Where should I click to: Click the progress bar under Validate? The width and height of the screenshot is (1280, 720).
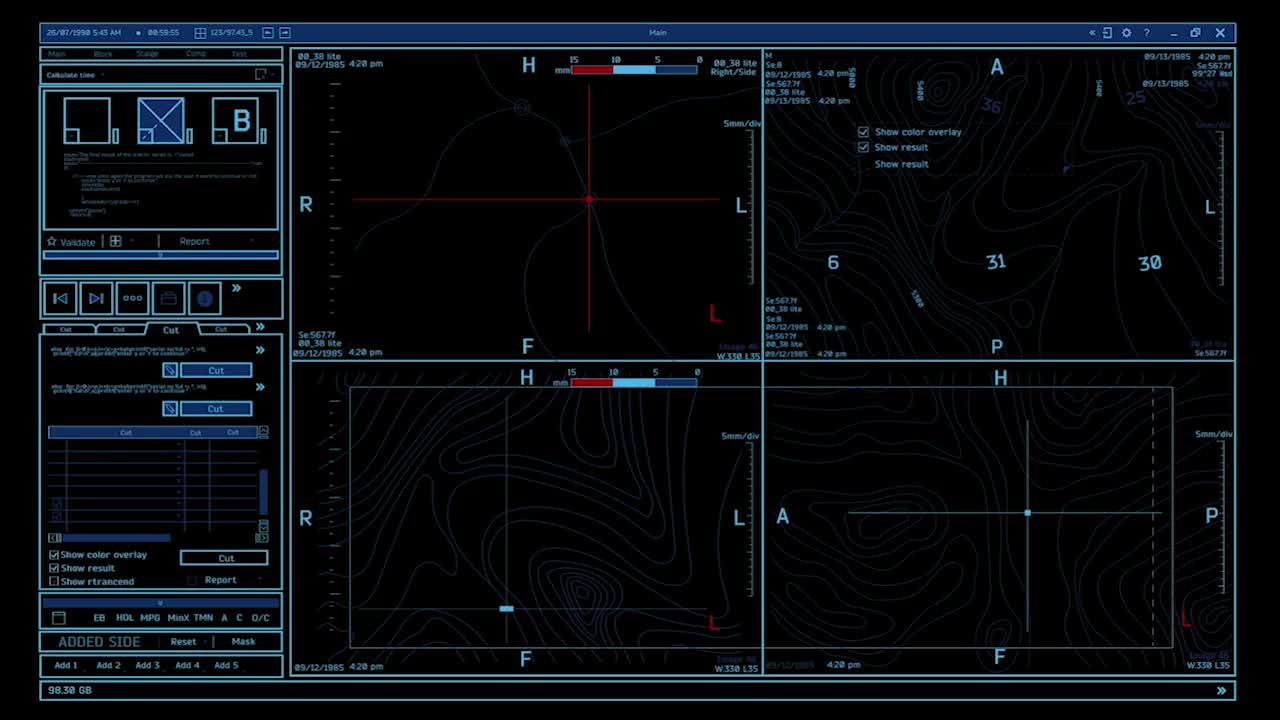tap(160, 255)
